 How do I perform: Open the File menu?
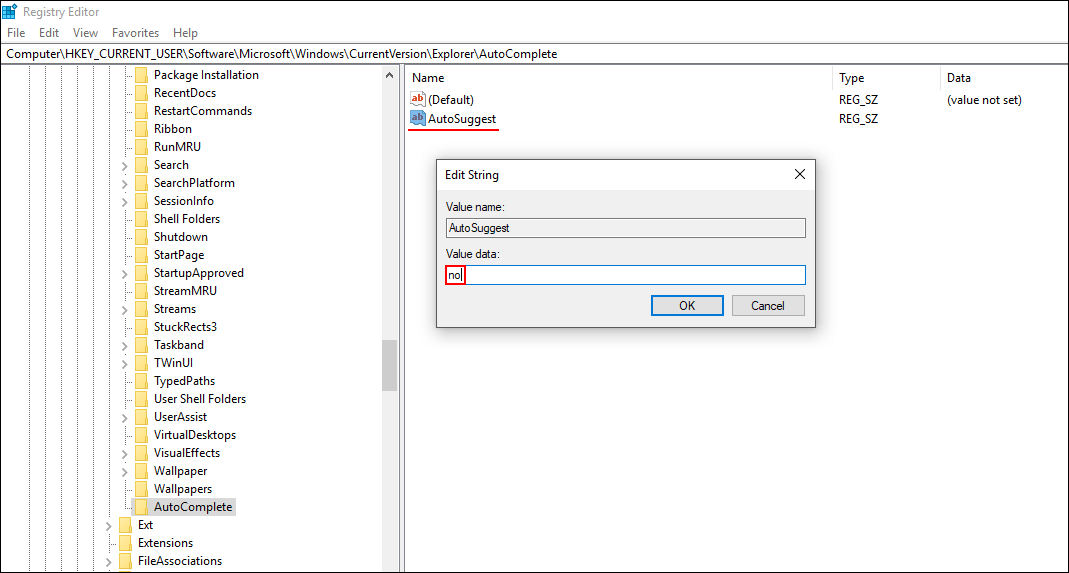tap(16, 33)
